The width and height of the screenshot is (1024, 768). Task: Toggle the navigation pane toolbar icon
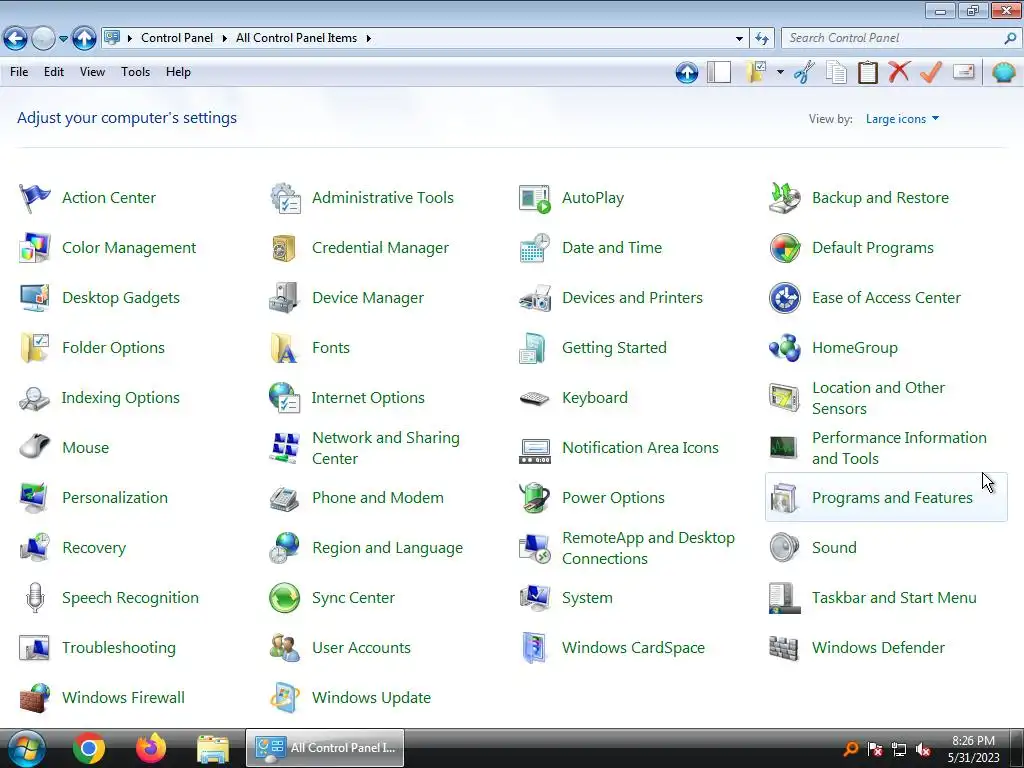(719, 72)
